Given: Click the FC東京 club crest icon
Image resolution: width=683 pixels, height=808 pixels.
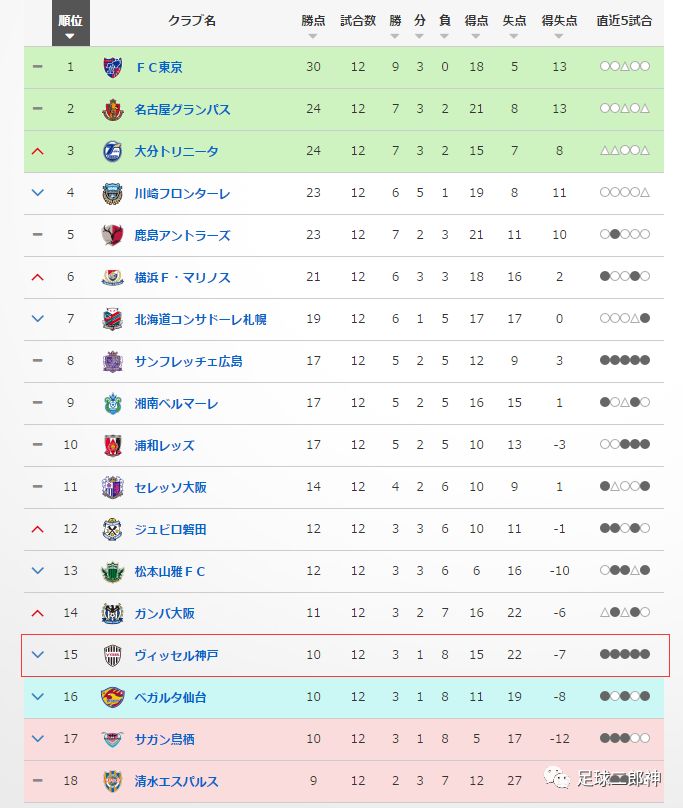Looking at the screenshot, I should pos(112,68).
